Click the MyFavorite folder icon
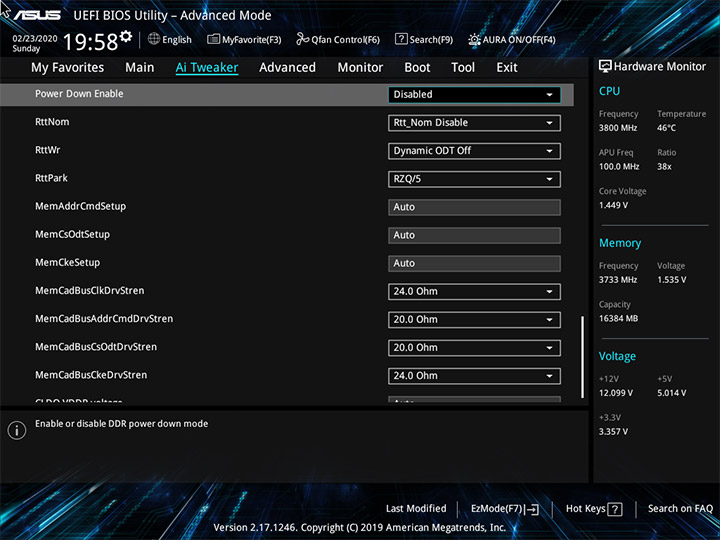Screen dimensions: 720x540 coord(213,39)
